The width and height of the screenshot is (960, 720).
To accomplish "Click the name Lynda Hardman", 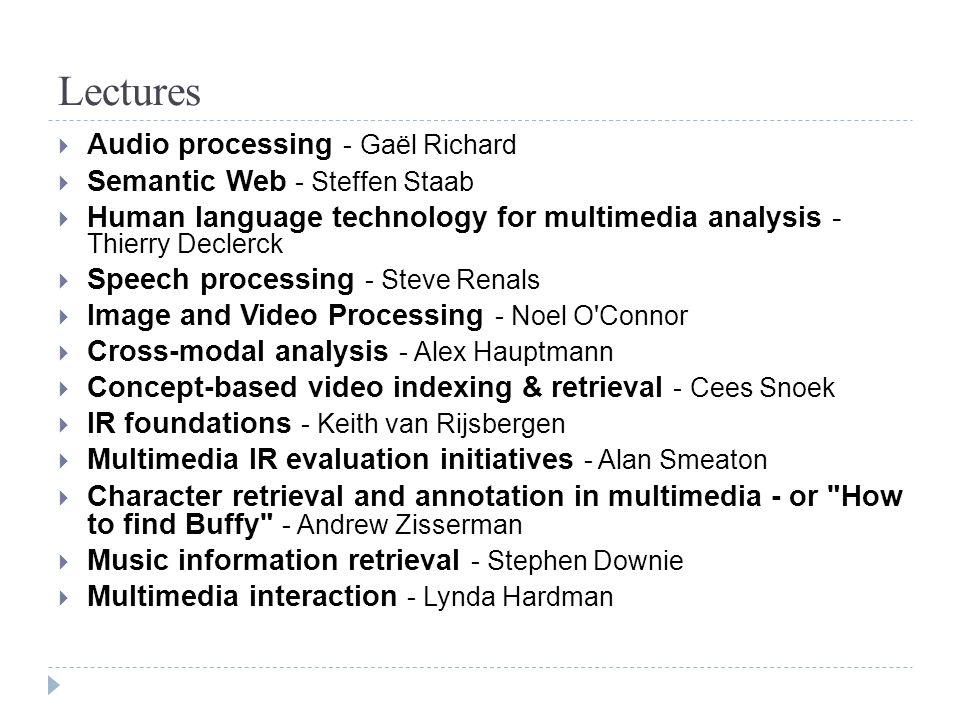I will coord(518,597).
